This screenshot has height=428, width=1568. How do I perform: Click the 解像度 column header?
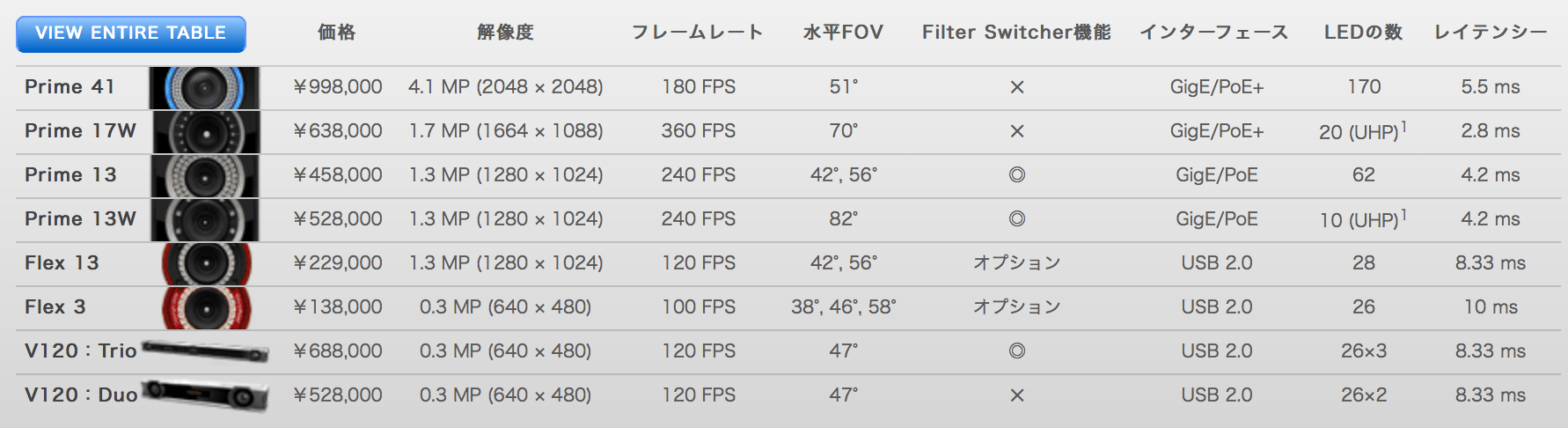[x=505, y=33]
